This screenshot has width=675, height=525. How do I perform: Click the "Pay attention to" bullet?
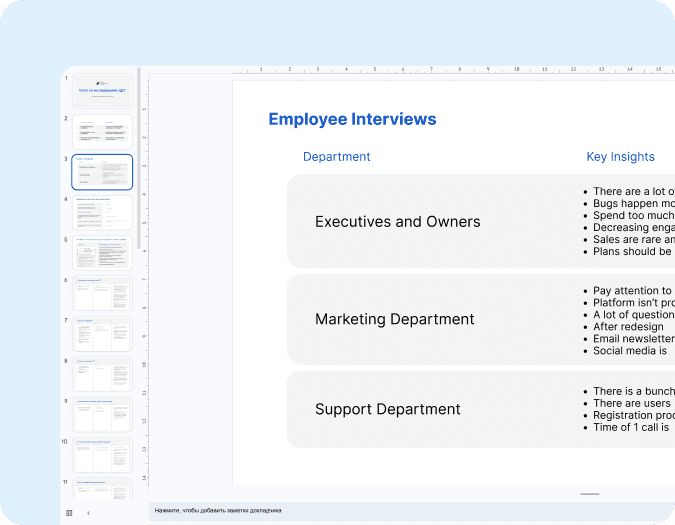tap(632, 291)
